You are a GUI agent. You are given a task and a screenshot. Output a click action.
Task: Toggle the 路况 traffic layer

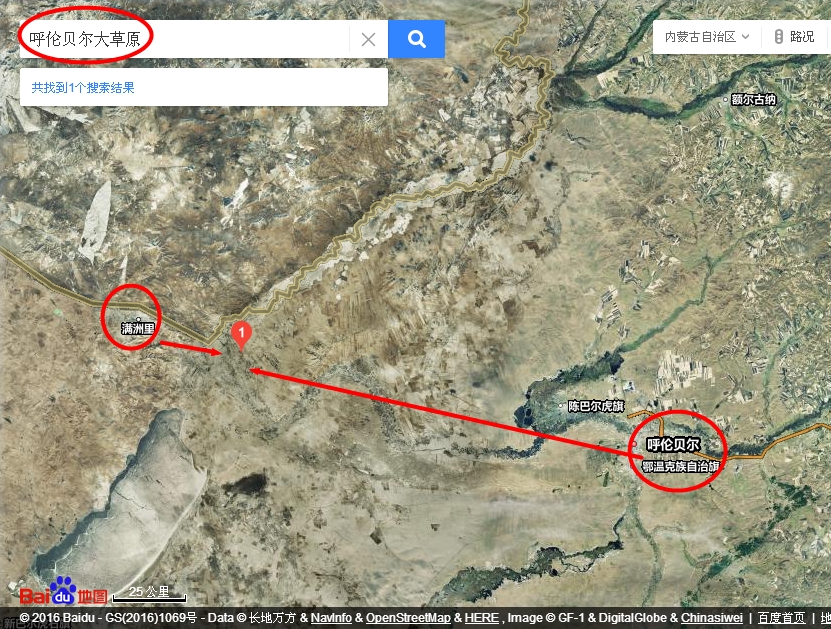coord(794,37)
